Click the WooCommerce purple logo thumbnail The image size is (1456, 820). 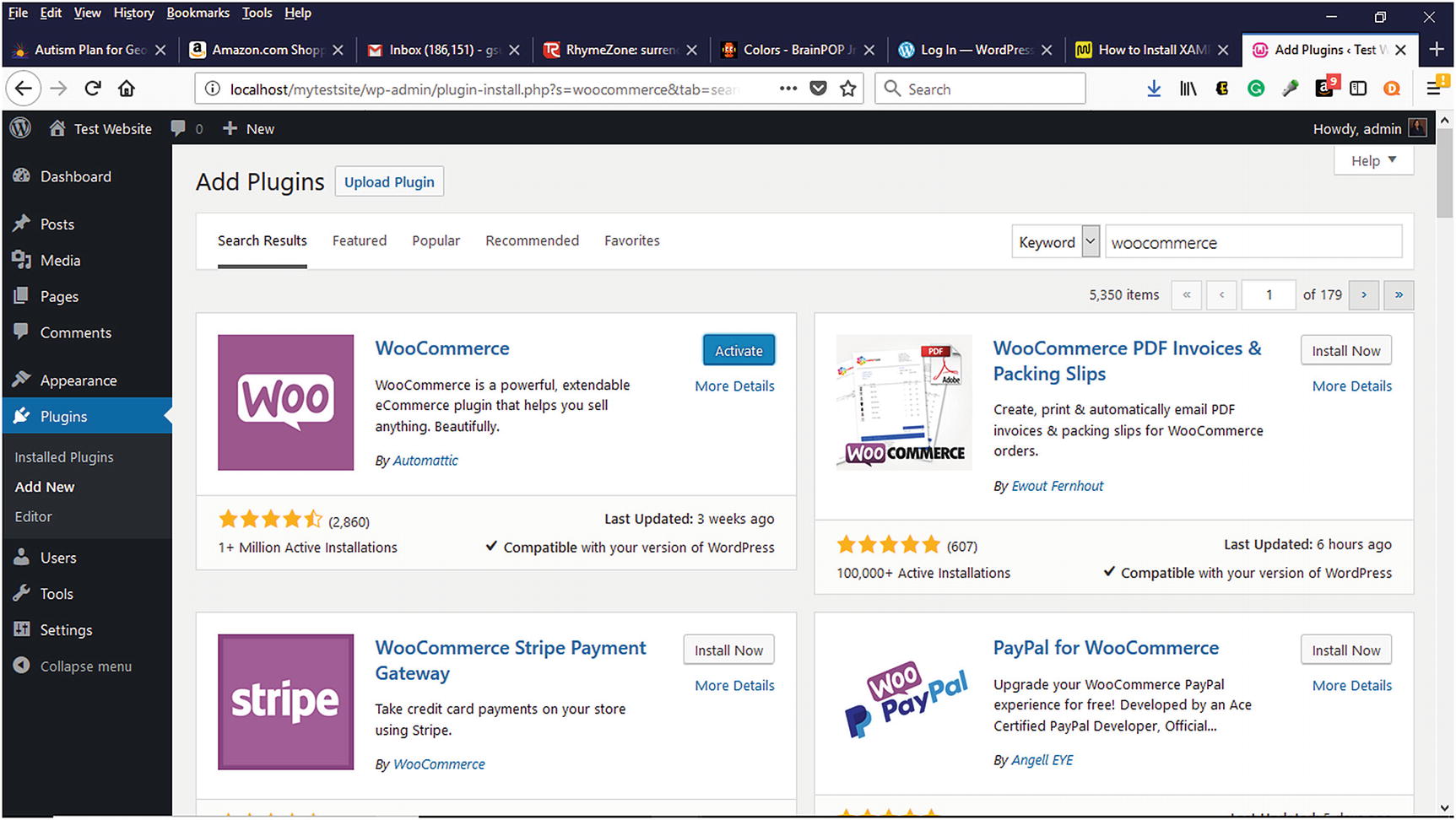[285, 402]
